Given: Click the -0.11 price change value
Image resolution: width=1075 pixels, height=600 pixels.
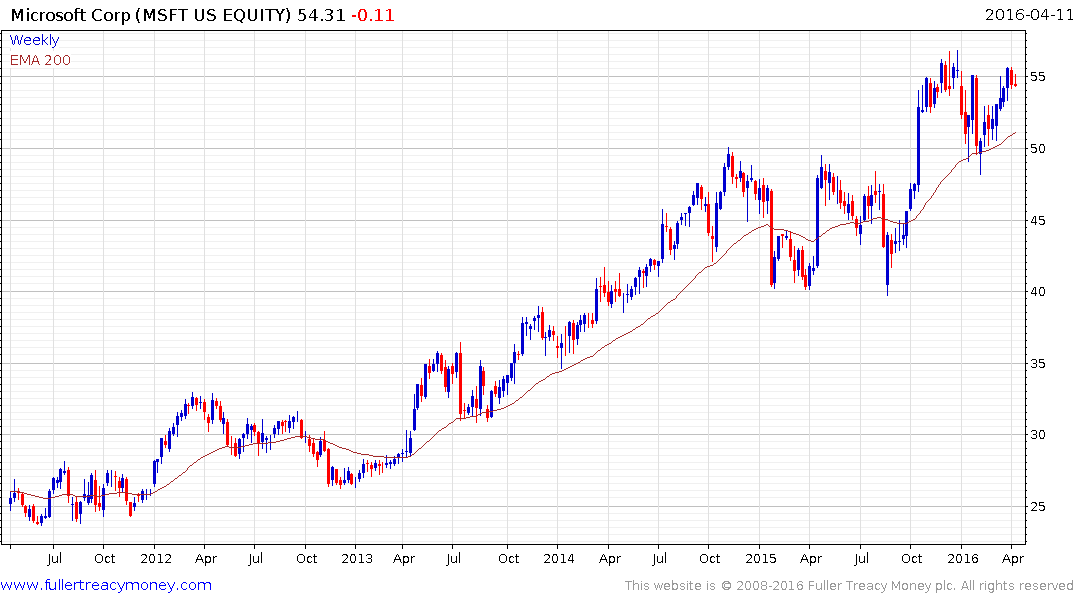Looking at the screenshot, I should coord(373,15).
